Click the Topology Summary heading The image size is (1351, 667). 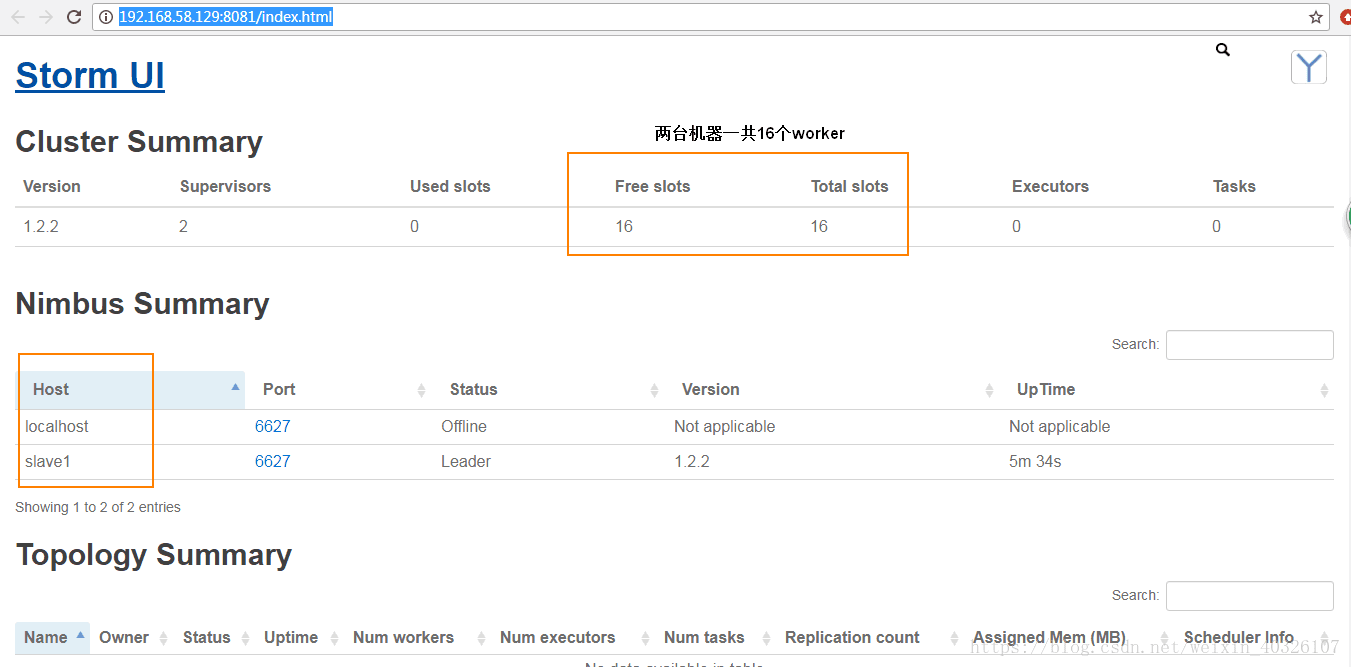point(154,555)
